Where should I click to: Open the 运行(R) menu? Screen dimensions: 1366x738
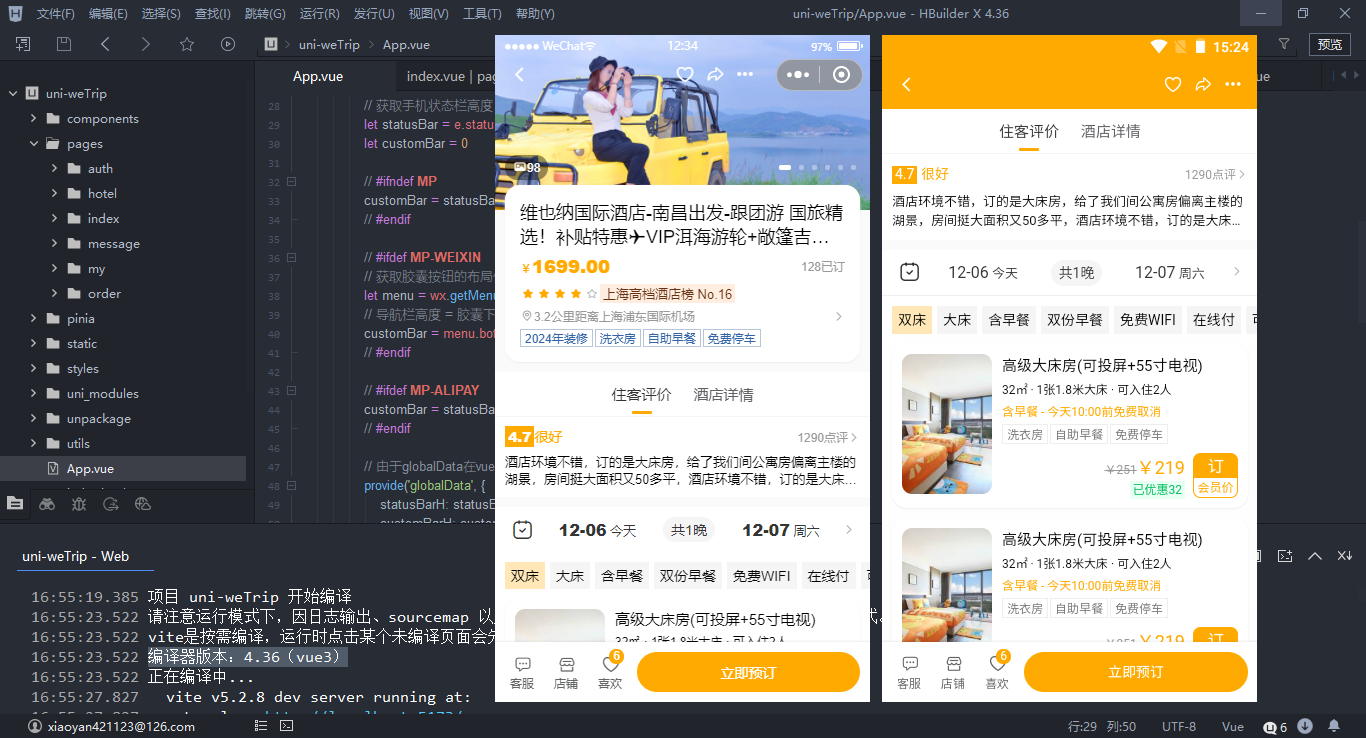(x=319, y=14)
